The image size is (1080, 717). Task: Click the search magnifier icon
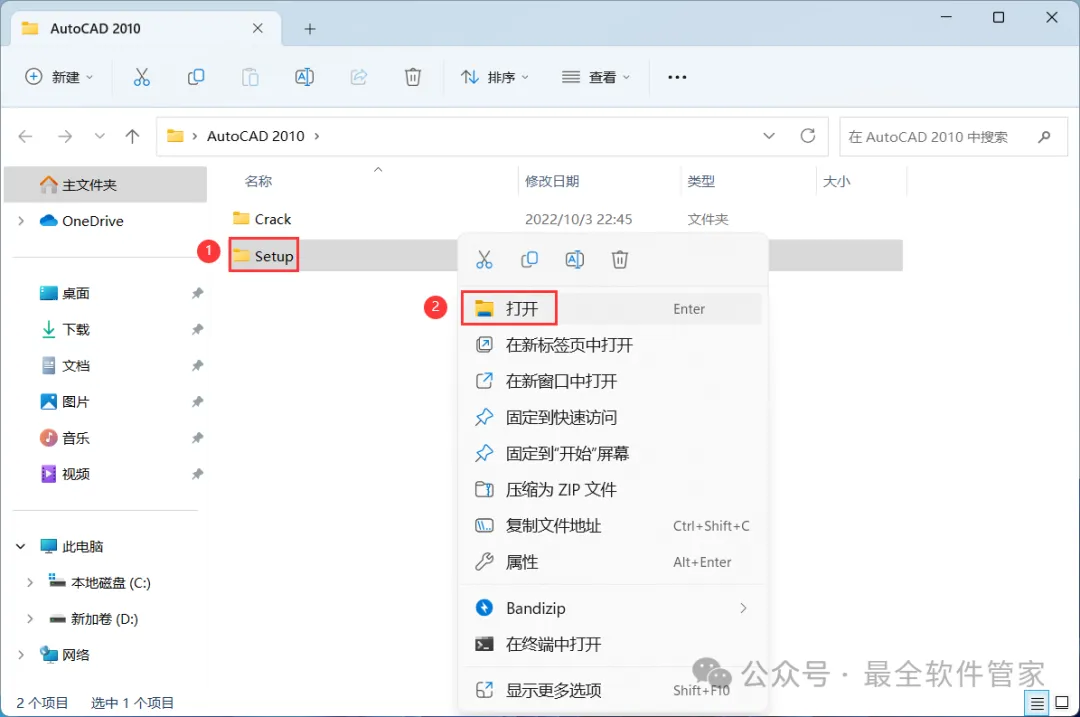click(1044, 136)
